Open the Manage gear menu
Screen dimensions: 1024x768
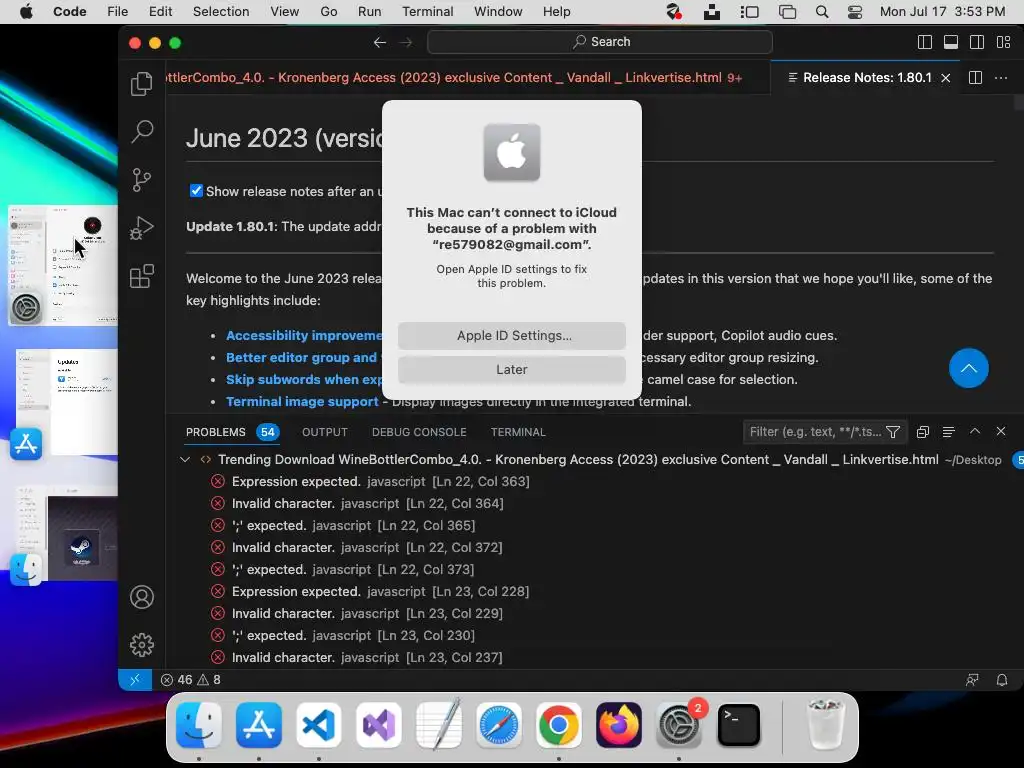click(x=142, y=645)
